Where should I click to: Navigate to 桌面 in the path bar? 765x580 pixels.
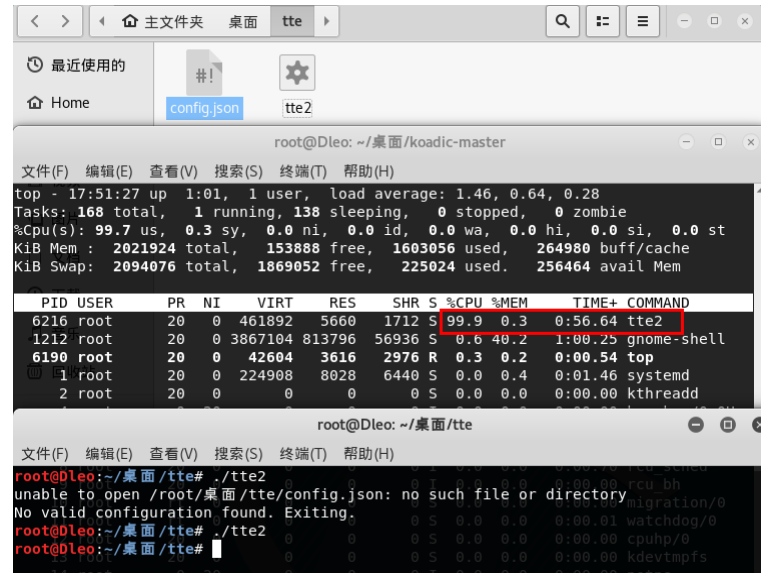(x=243, y=21)
